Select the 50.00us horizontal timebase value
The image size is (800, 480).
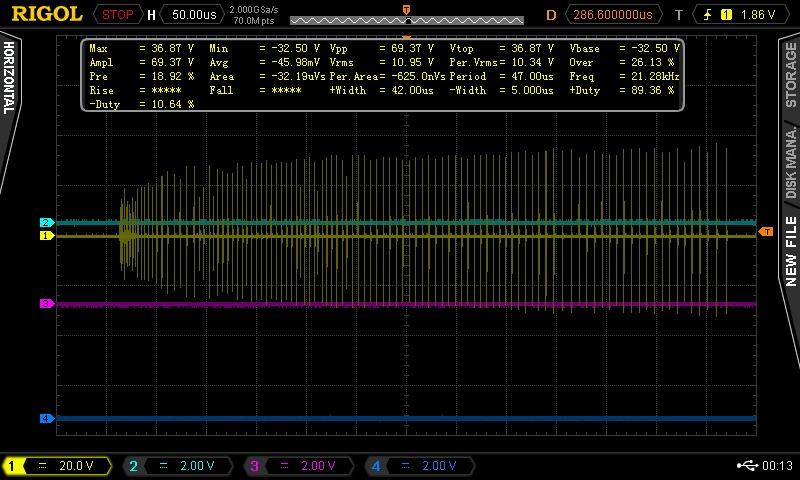(x=194, y=14)
